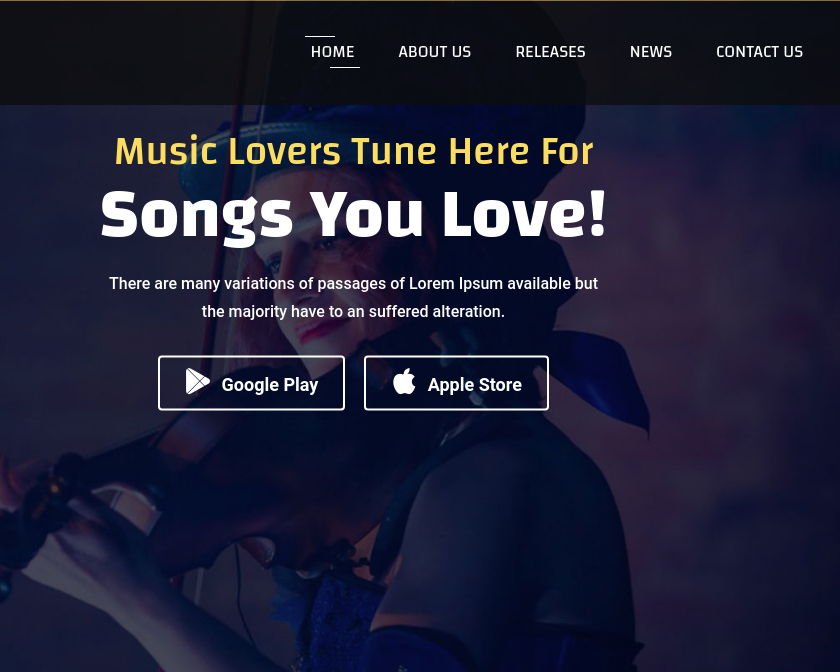
Task: Open the ABOUT US page
Action: 434,52
